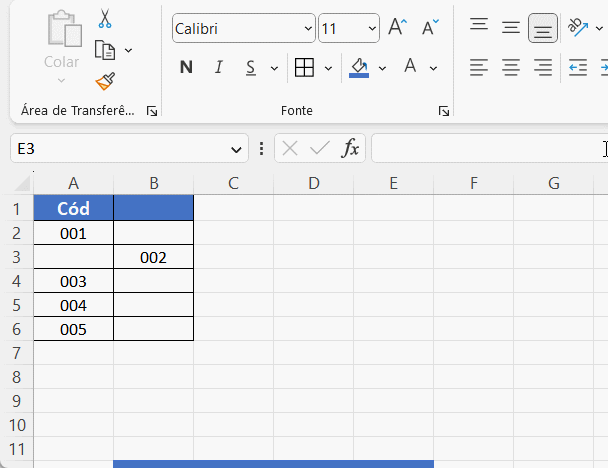Increase font size with the larger A icon
The image size is (608, 468).
397,28
